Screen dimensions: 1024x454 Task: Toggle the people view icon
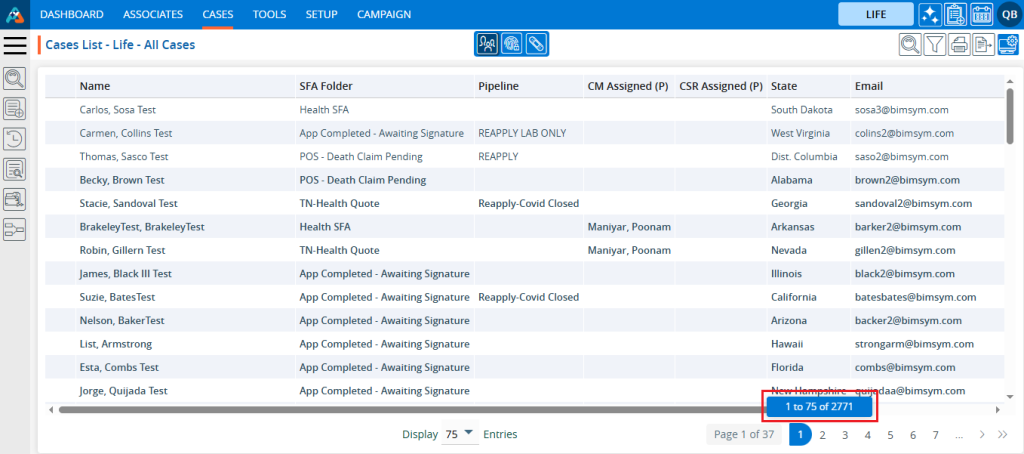click(487, 44)
